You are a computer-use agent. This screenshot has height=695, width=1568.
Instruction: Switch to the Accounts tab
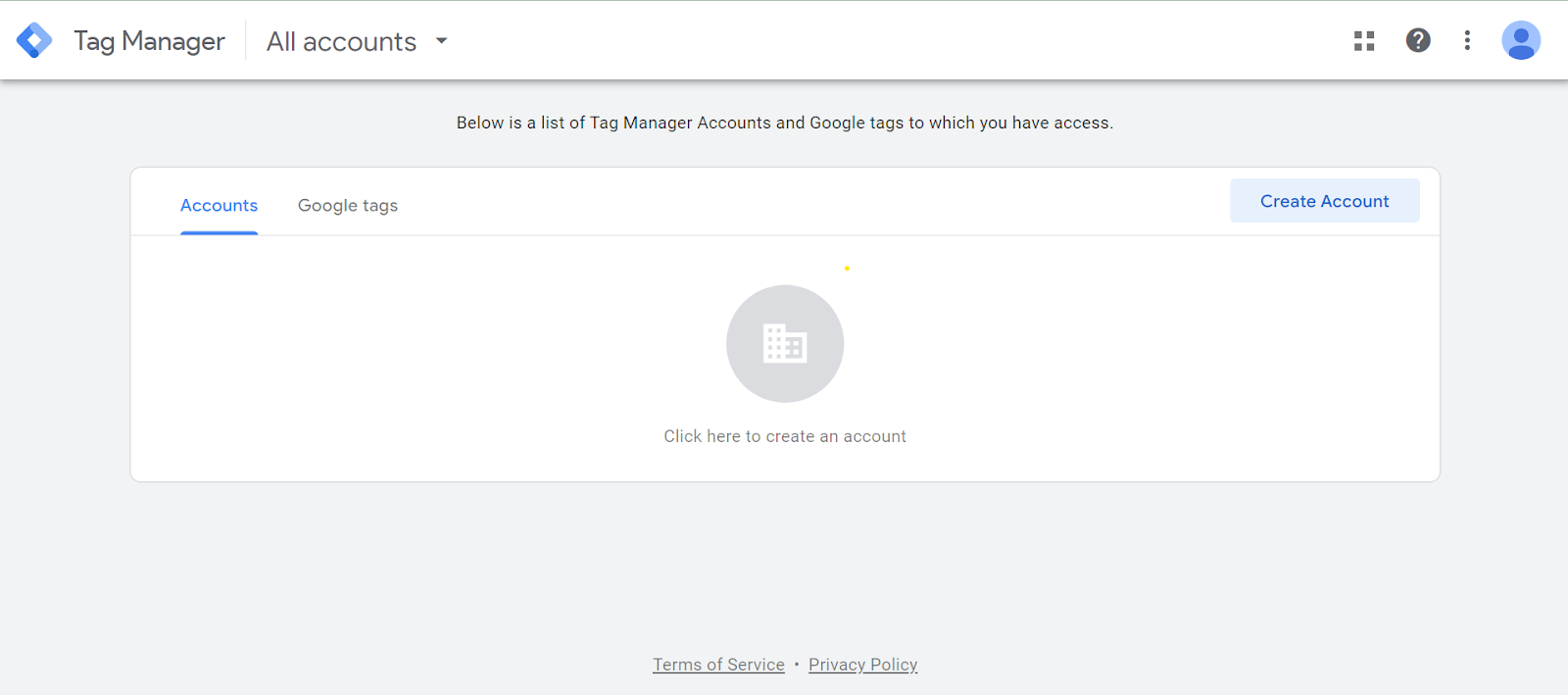click(x=219, y=205)
